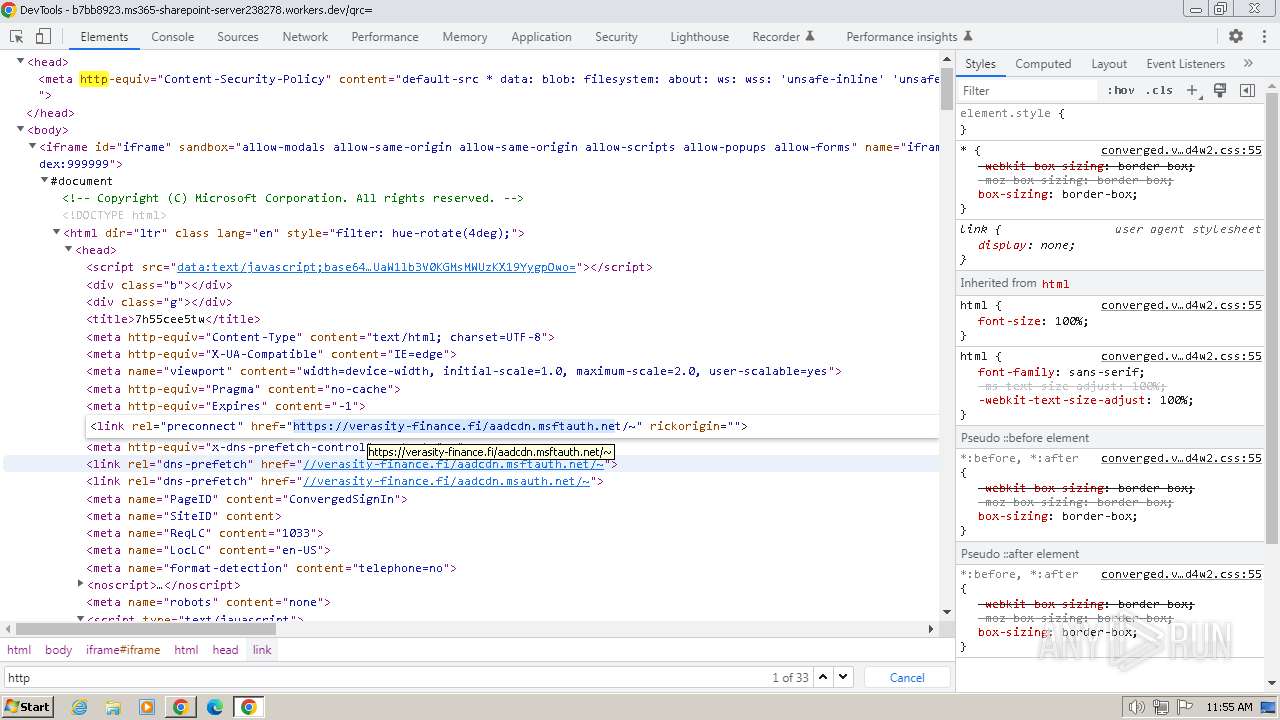Screen dimensions: 1280x720
Task: Open the dns-prefetch aadcdn.msftauth.net link
Action: pyautogui.click(x=453, y=464)
